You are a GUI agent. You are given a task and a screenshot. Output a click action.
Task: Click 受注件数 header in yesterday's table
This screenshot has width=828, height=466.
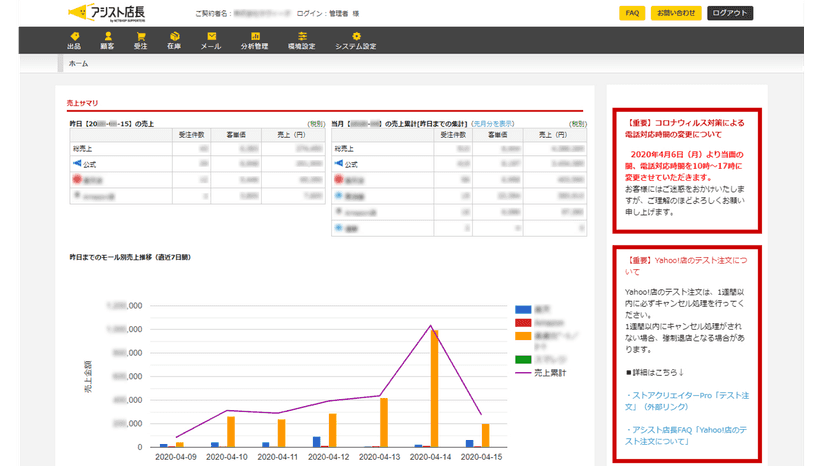click(x=191, y=135)
